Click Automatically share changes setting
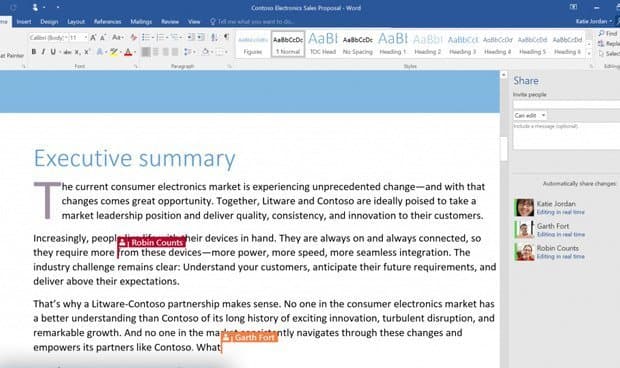This screenshot has height=368, width=620. click(579, 184)
